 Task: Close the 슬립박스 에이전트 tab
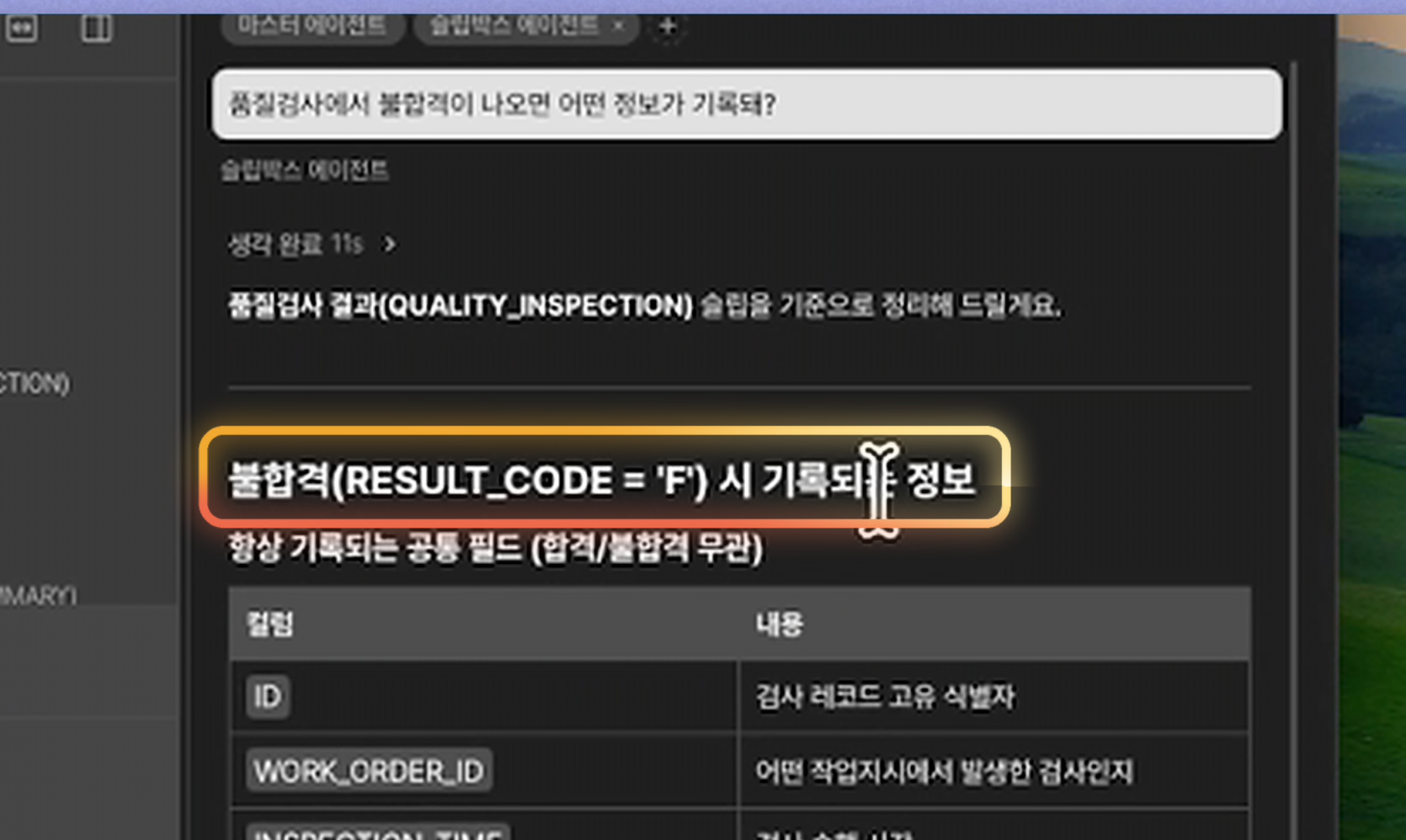coord(619,26)
